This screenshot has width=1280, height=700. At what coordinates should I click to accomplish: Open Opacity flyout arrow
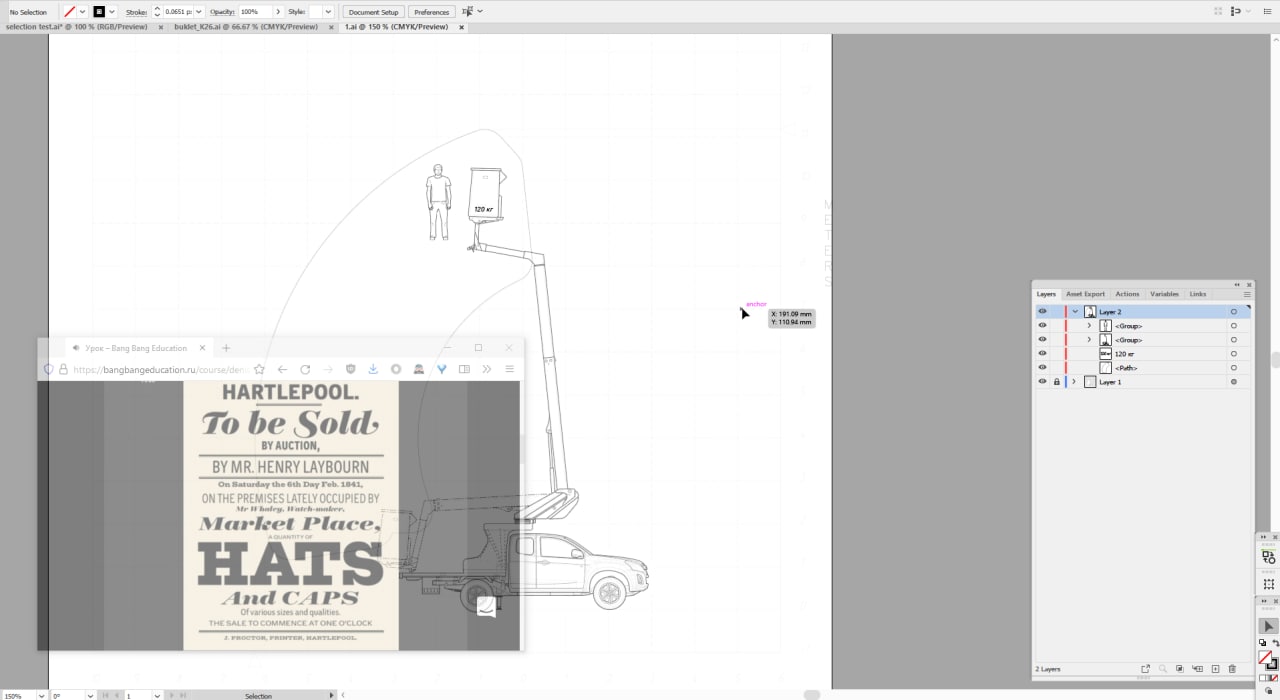(277, 11)
